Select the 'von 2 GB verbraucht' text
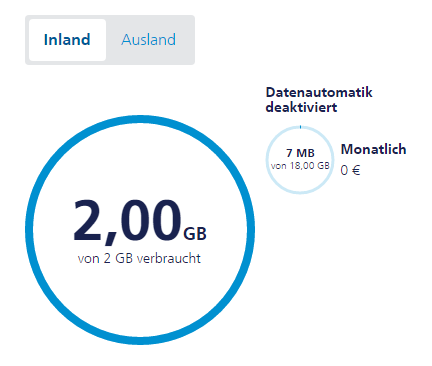This screenshot has width=432, height=366. pyautogui.click(x=139, y=259)
